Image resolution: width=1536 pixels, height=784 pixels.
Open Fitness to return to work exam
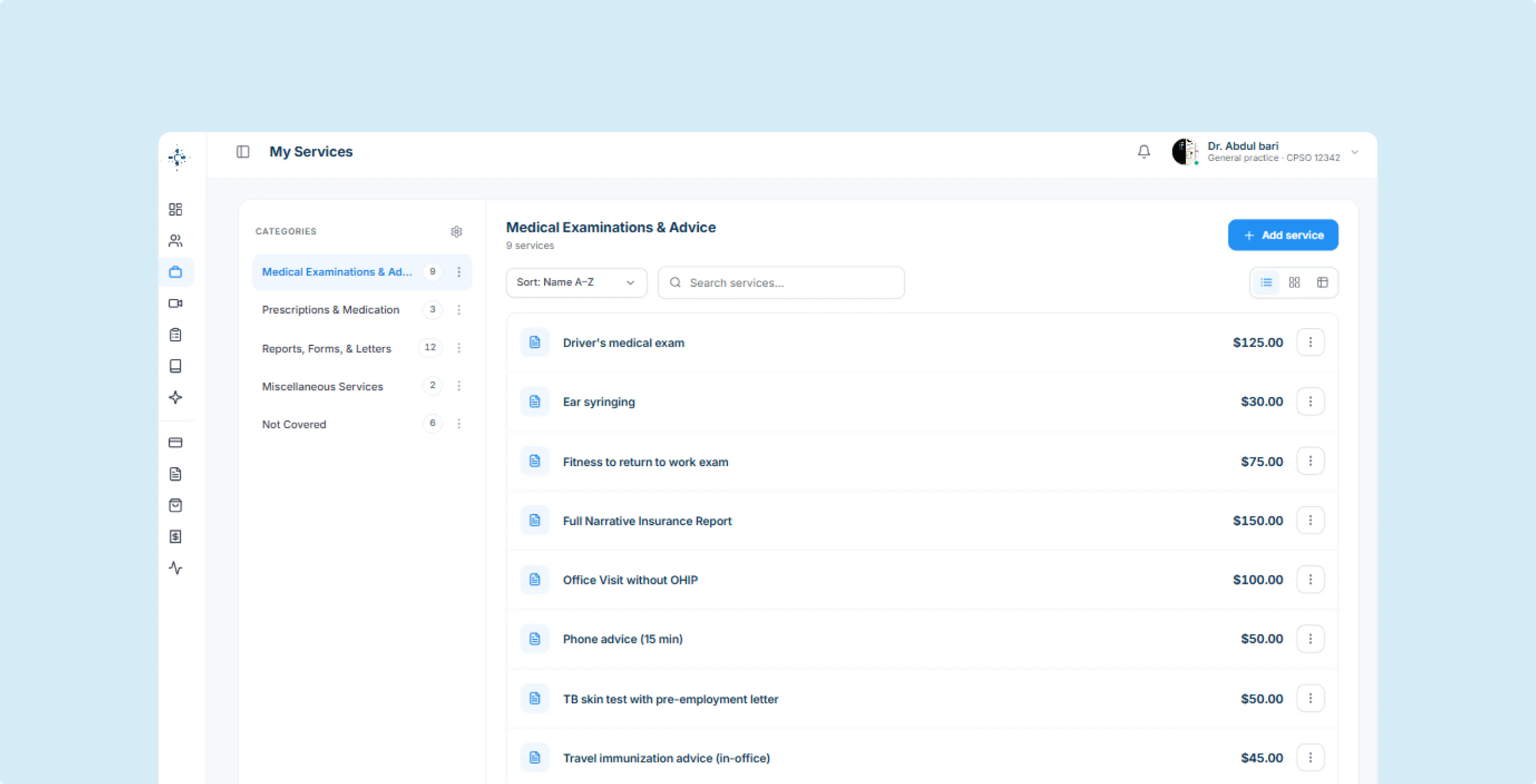(922, 462)
